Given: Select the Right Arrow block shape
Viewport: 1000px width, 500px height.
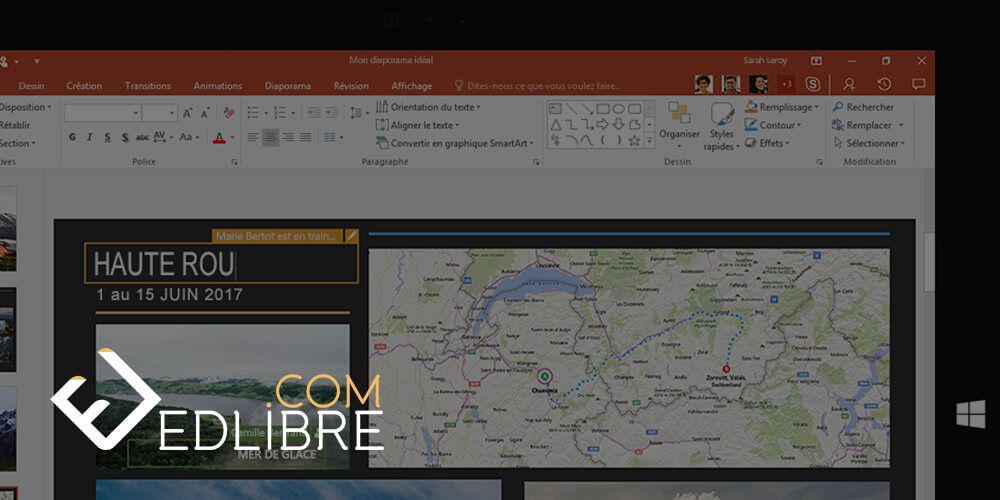Looking at the screenshot, I should (603, 124).
